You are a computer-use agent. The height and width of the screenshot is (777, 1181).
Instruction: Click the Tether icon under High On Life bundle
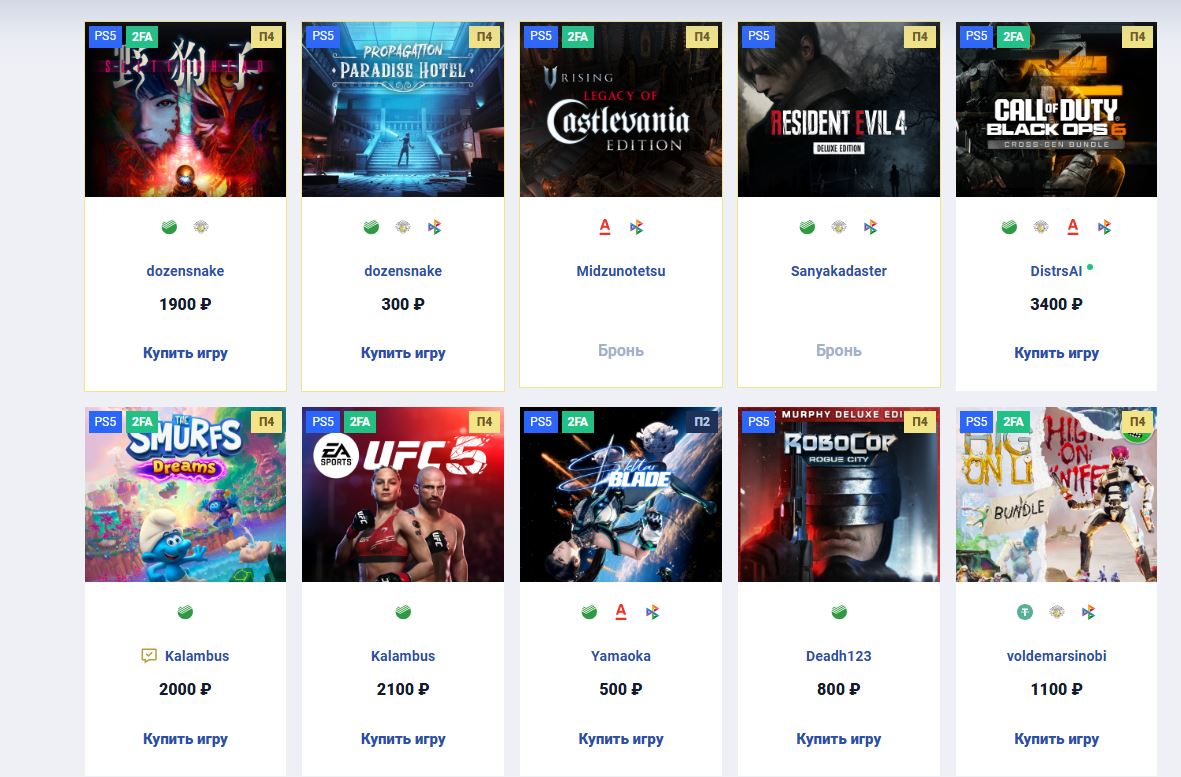point(1024,612)
